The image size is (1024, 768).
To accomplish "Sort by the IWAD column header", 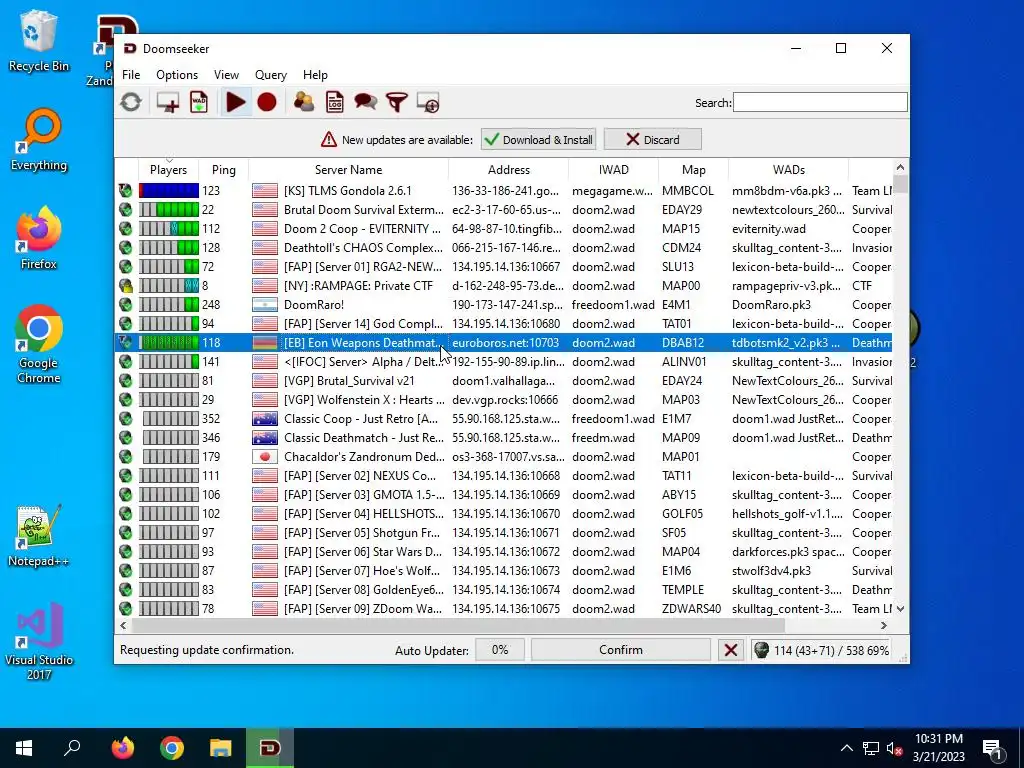I will point(614,170).
